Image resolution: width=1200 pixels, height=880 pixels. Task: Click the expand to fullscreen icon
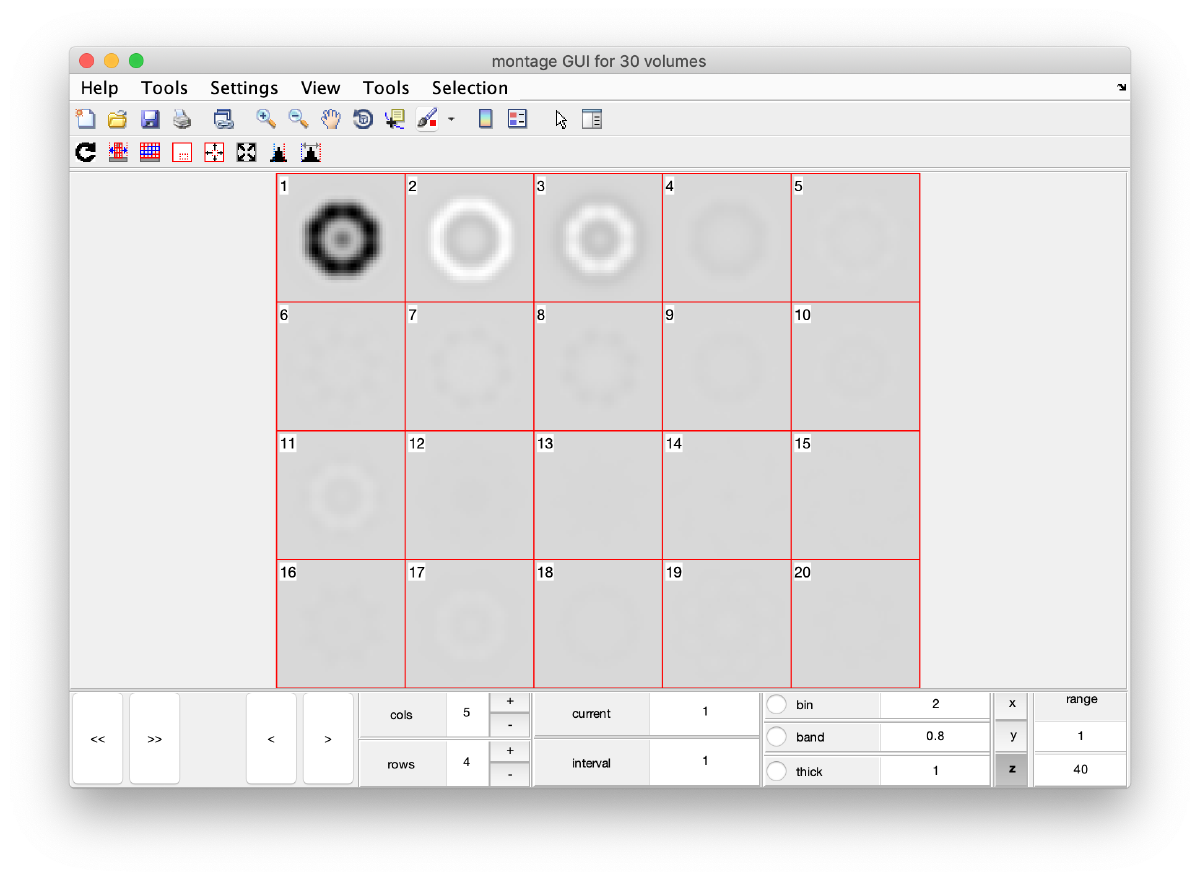(x=246, y=152)
